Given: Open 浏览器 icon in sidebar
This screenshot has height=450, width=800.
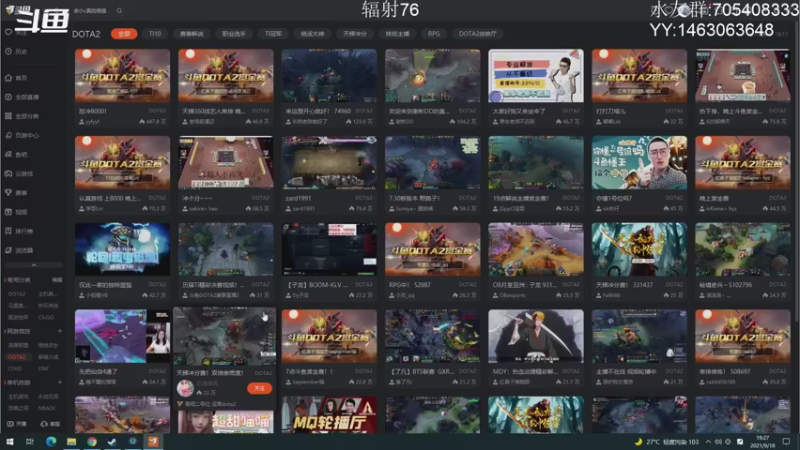Looking at the screenshot, I should click(8, 250).
